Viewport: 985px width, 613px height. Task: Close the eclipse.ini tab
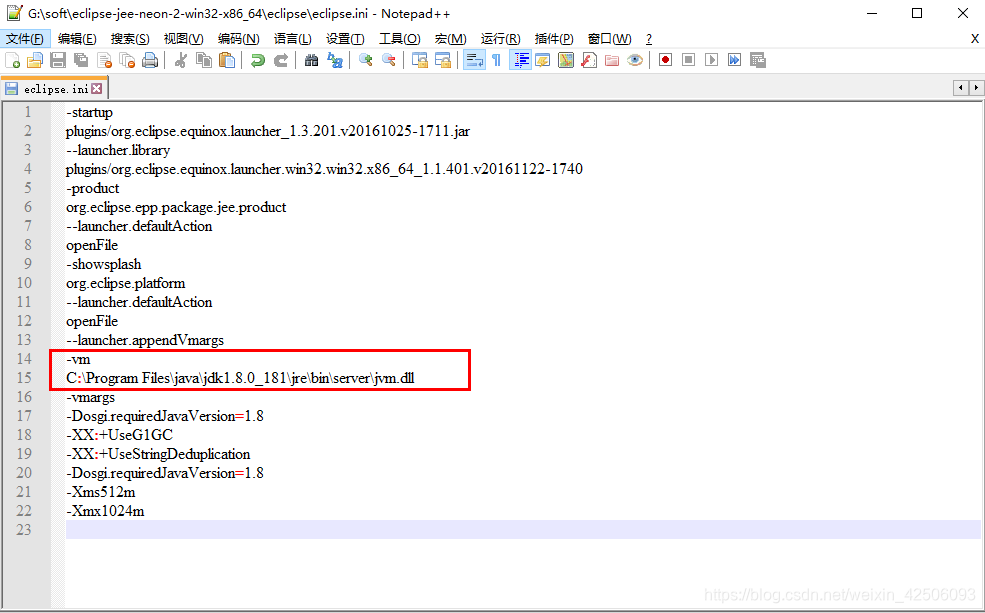pyautogui.click(x=97, y=87)
